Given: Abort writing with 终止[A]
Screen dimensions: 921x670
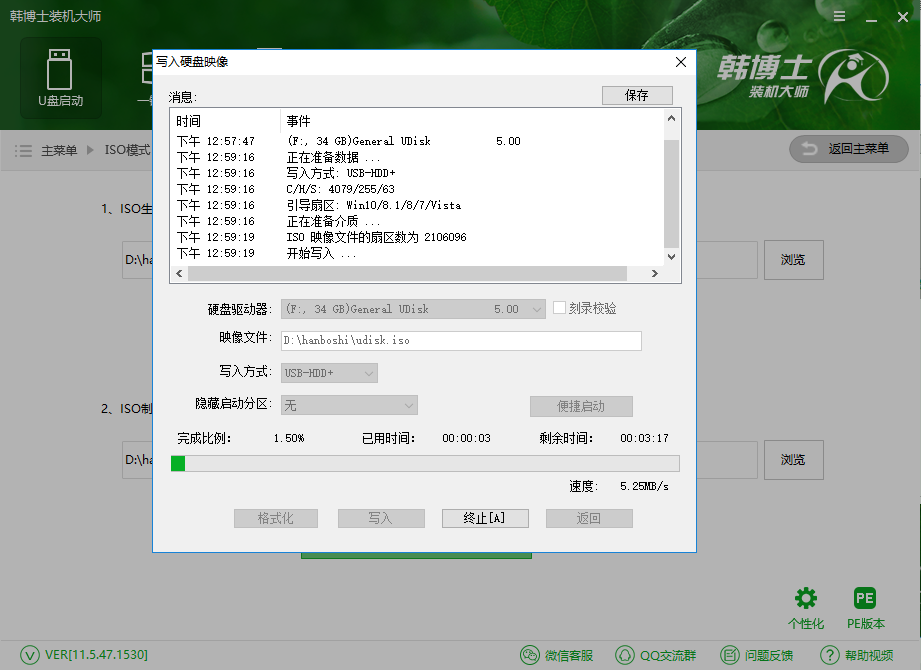Looking at the screenshot, I should point(485,518).
